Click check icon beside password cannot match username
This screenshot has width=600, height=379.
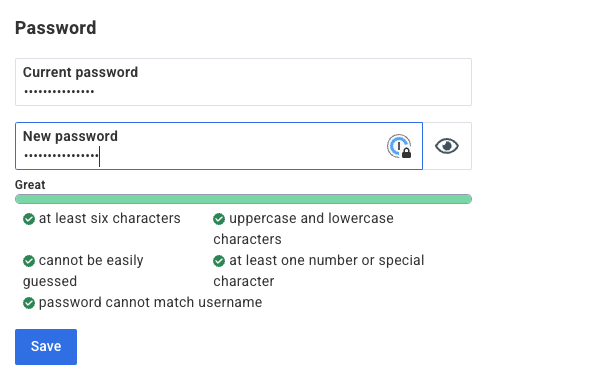(x=29, y=303)
